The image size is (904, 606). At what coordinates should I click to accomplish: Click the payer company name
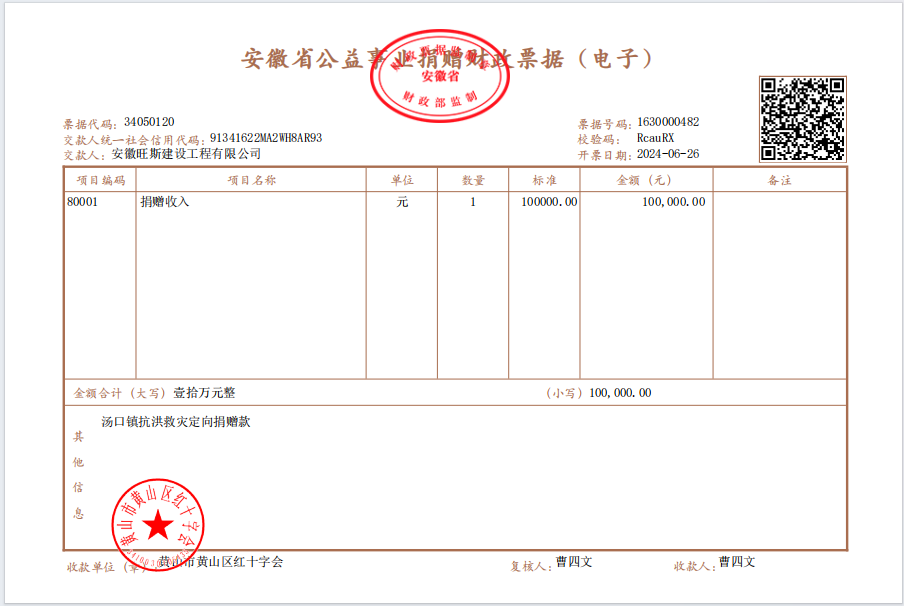coord(186,154)
